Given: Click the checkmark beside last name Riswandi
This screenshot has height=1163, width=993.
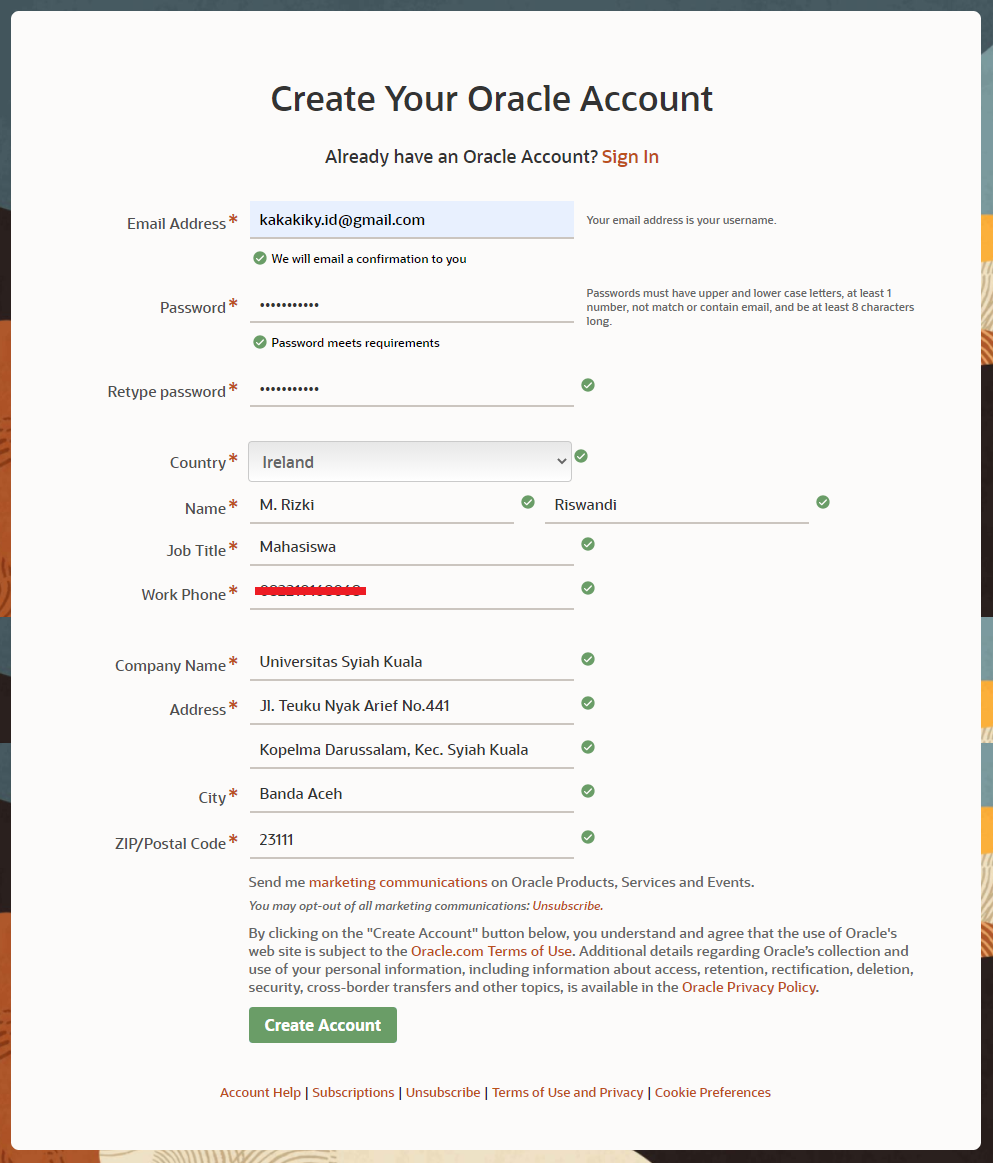Looking at the screenshot, I should (x=822, y=502).
